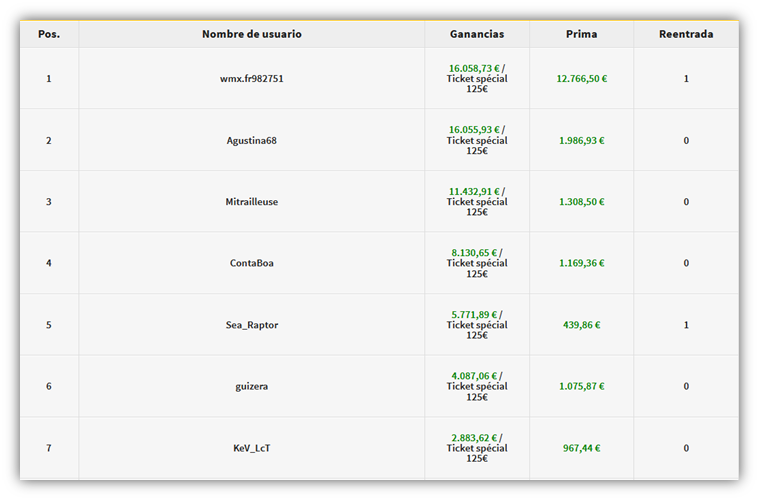Click the 439,86 € prima value
This screenshot has height=500, width=759.
(x=581, y=326)
